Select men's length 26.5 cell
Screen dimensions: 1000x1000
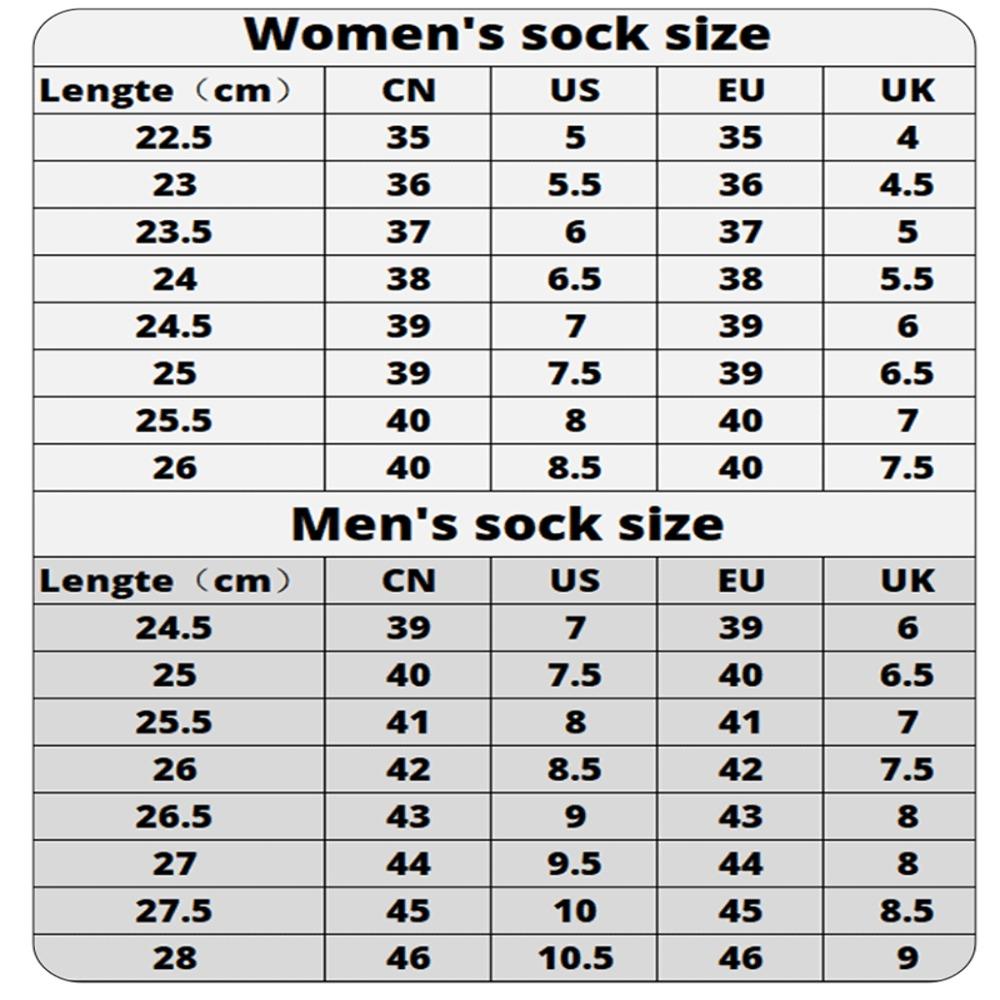pyautogui.click(x=179, y=817)
